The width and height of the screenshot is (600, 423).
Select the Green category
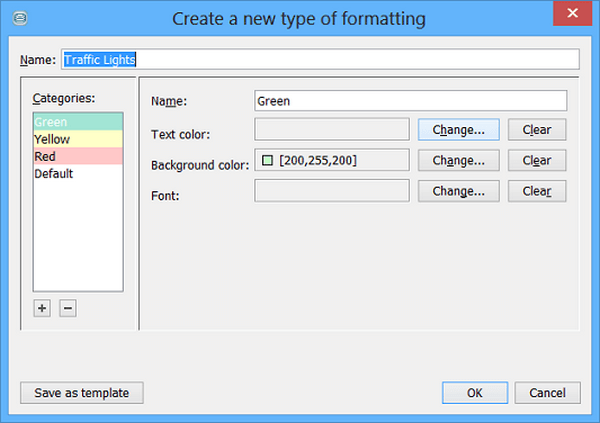[77, 123]
